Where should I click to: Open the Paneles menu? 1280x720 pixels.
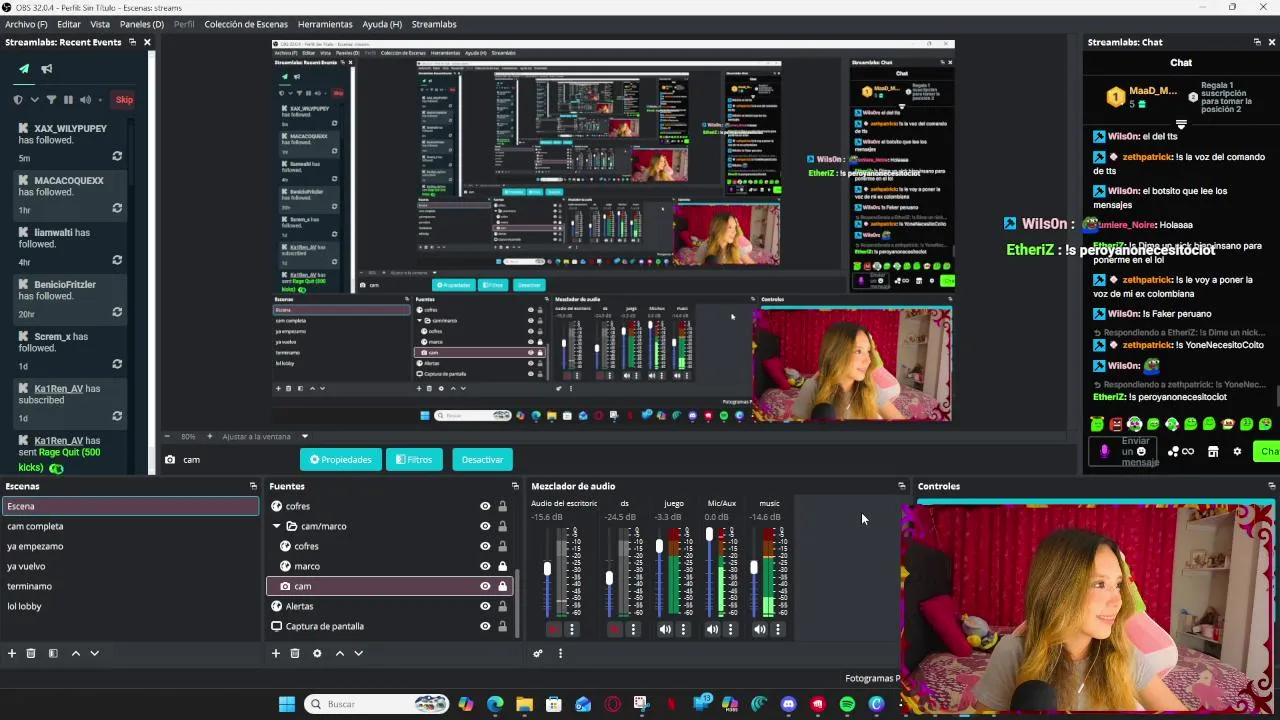pyautogui.click(x=142, y=24)
